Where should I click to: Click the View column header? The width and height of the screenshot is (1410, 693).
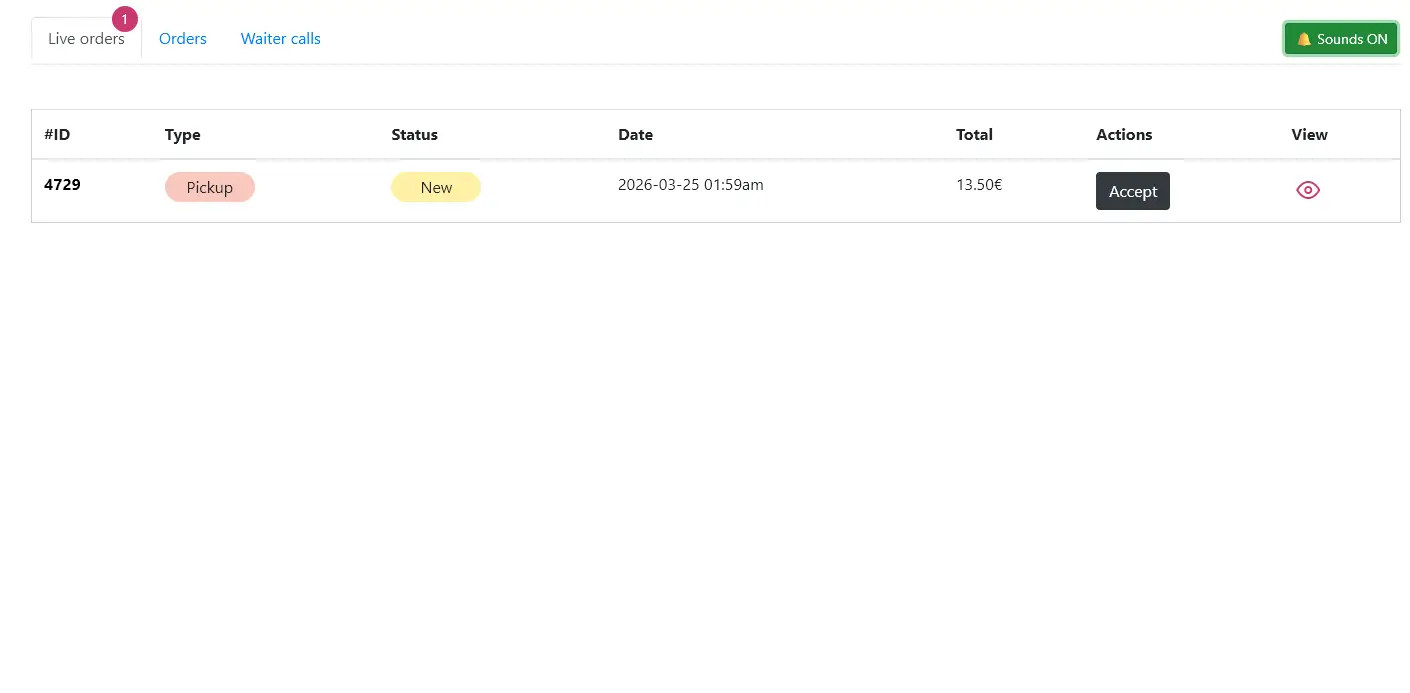click(1309, 134)
